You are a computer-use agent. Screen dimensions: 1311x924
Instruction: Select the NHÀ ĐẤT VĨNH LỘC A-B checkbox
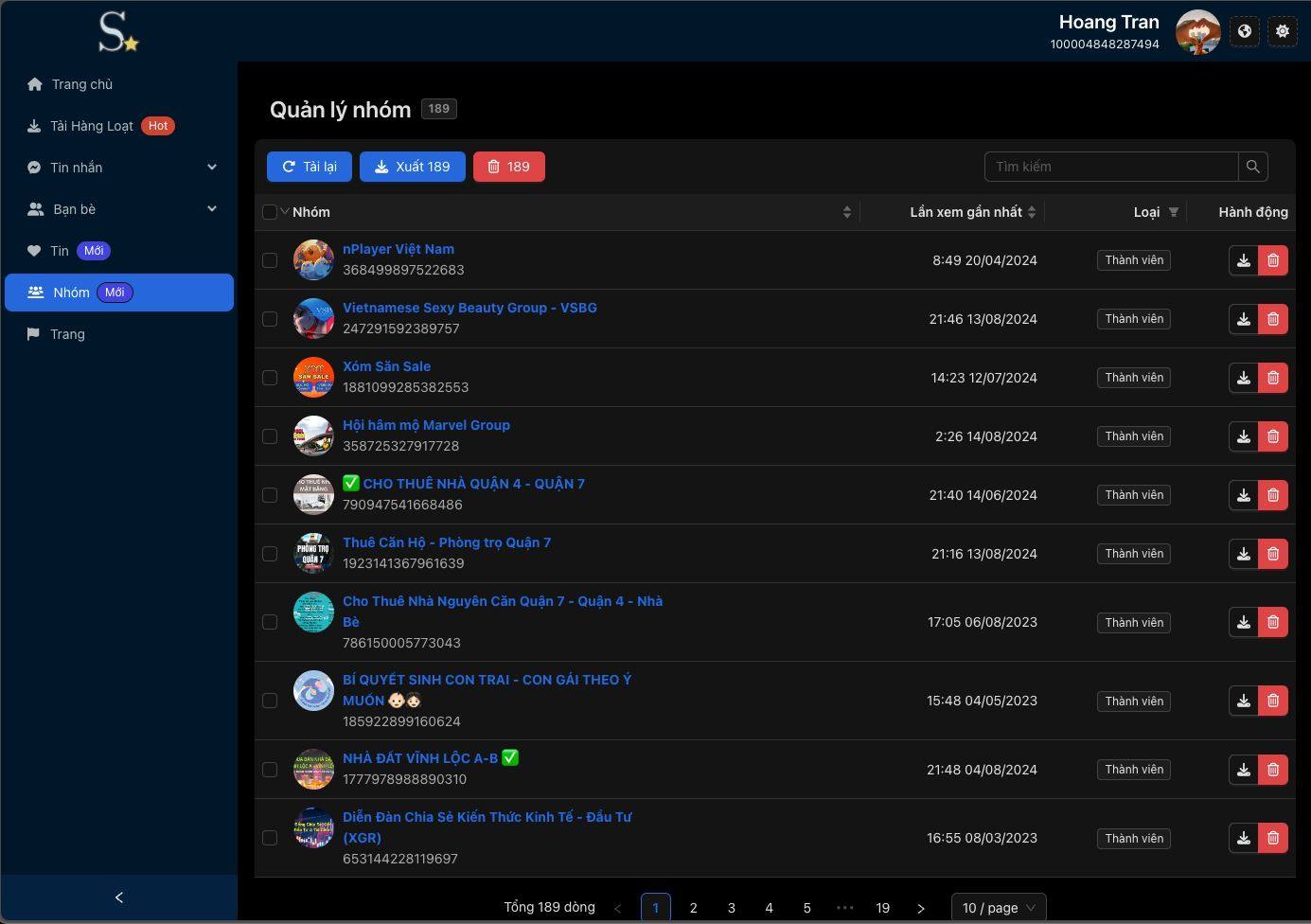click(x=270, y=770)
